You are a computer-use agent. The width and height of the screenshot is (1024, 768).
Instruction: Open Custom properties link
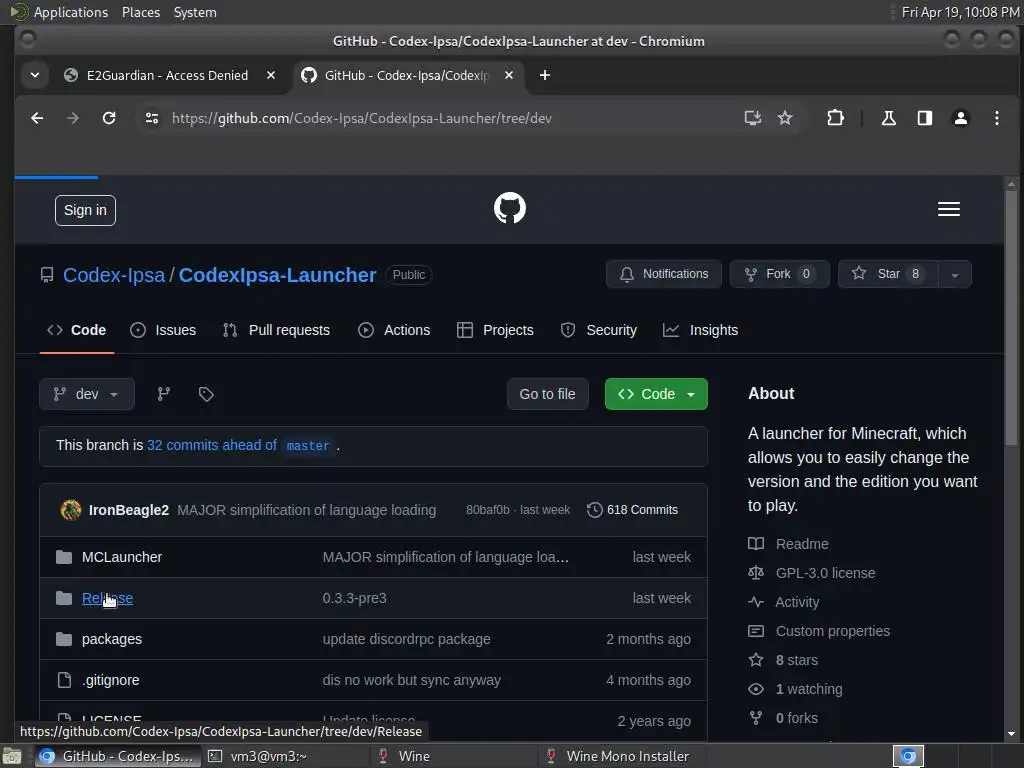tap(819, 632)
